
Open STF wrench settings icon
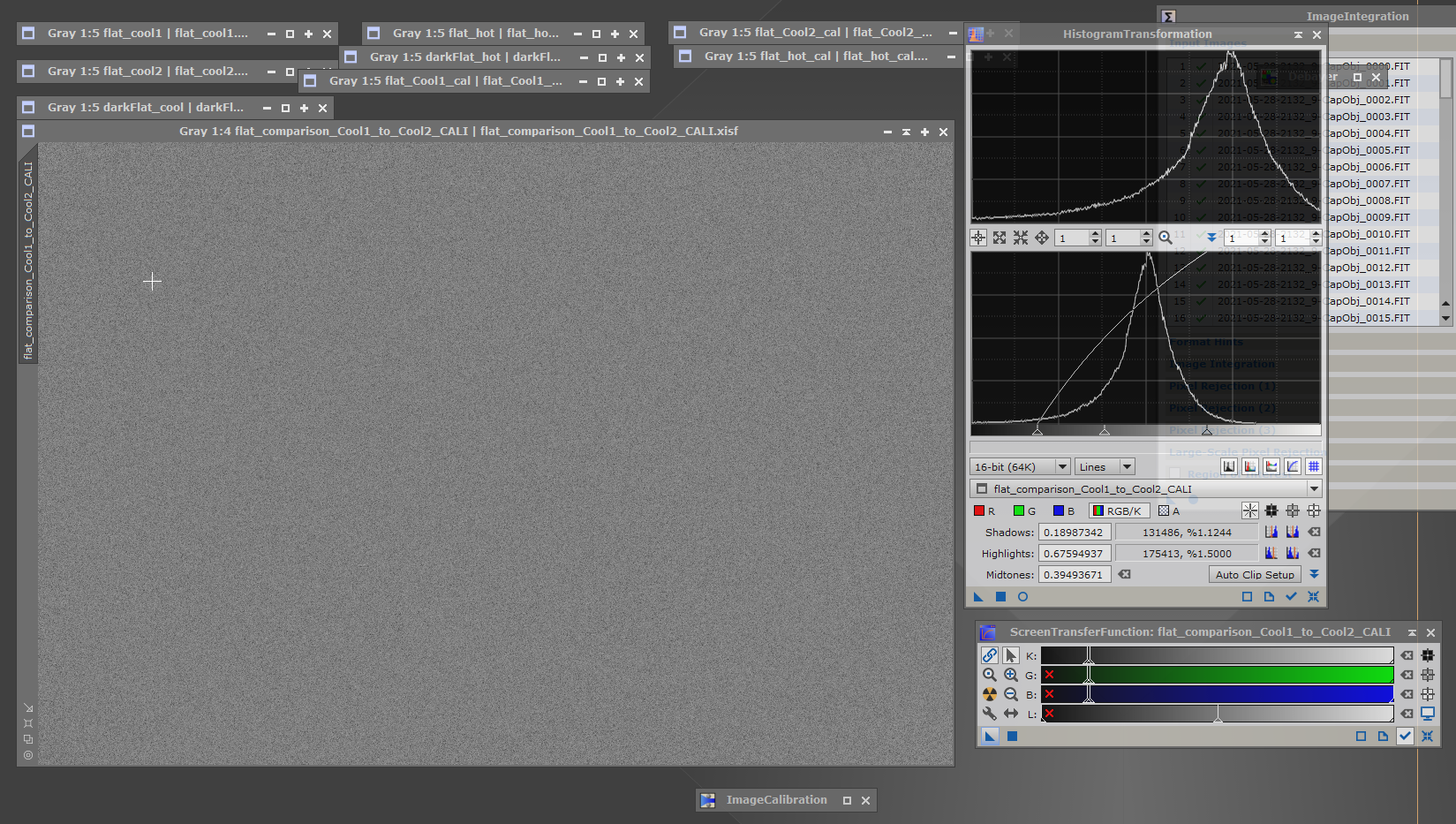coord(990,714)
